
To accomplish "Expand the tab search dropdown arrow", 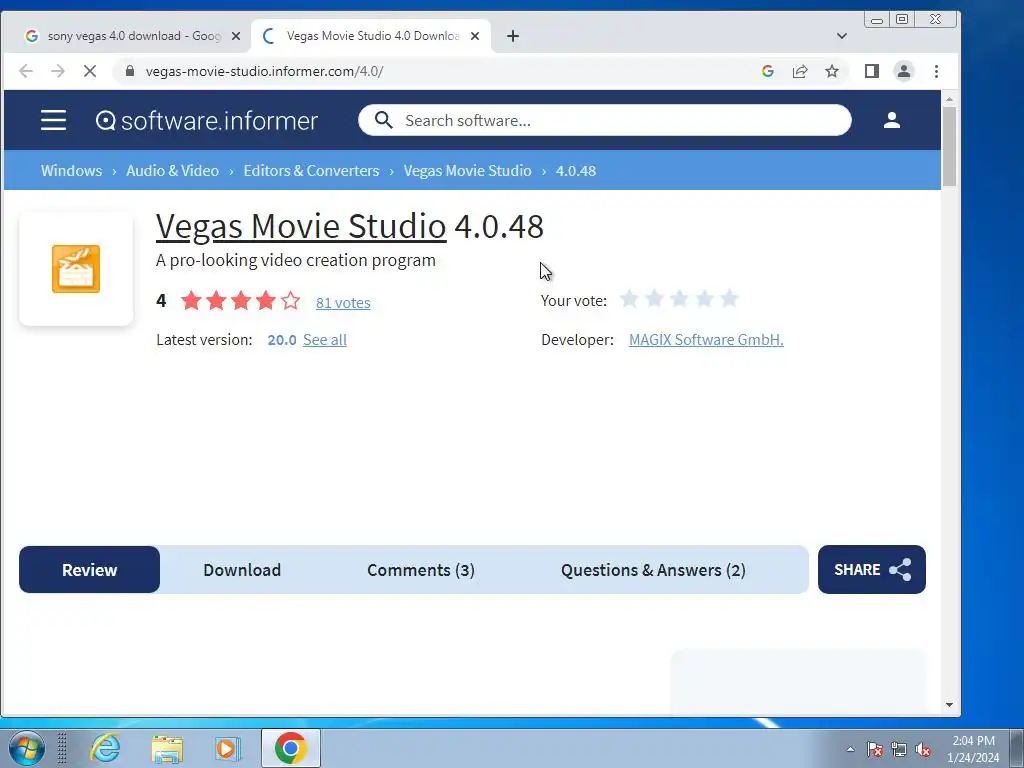I will pyautogui.click(x=842, y=36).
